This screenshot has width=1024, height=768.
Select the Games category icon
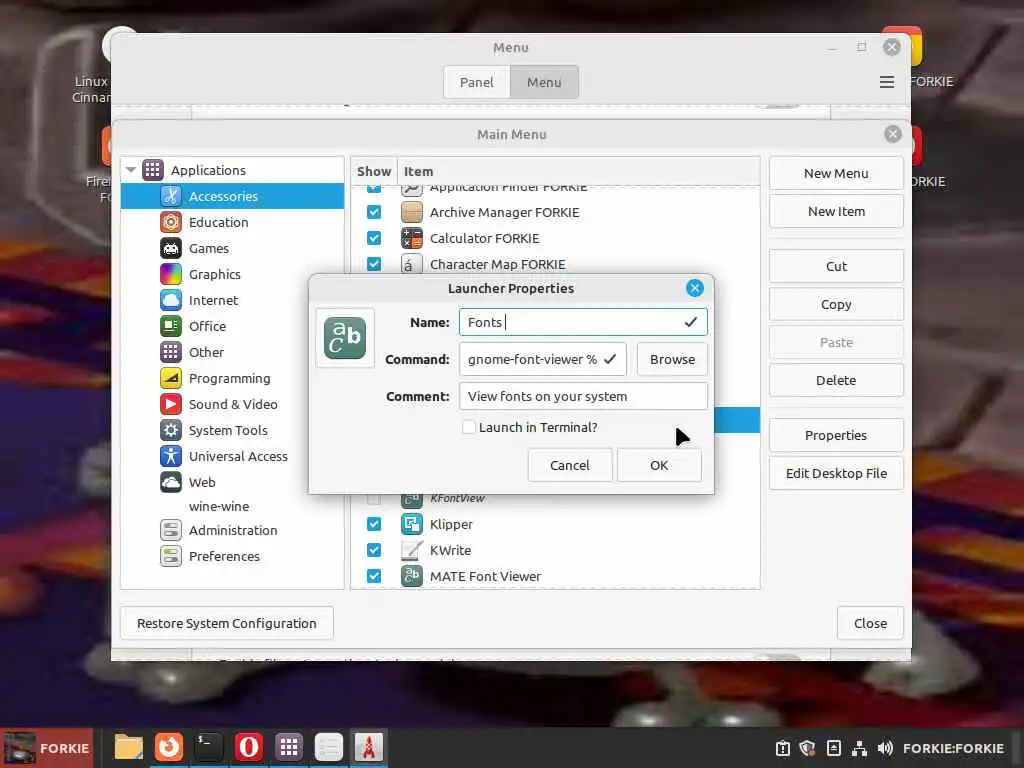click(170, 248)
